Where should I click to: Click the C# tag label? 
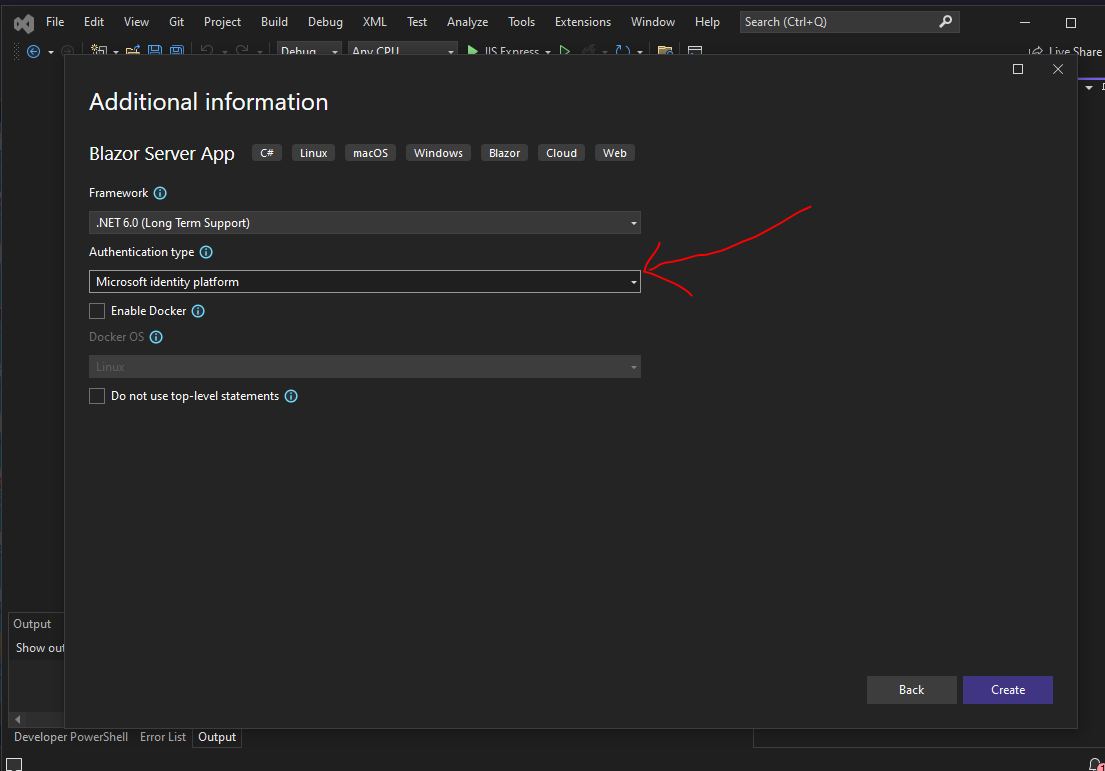267,153
